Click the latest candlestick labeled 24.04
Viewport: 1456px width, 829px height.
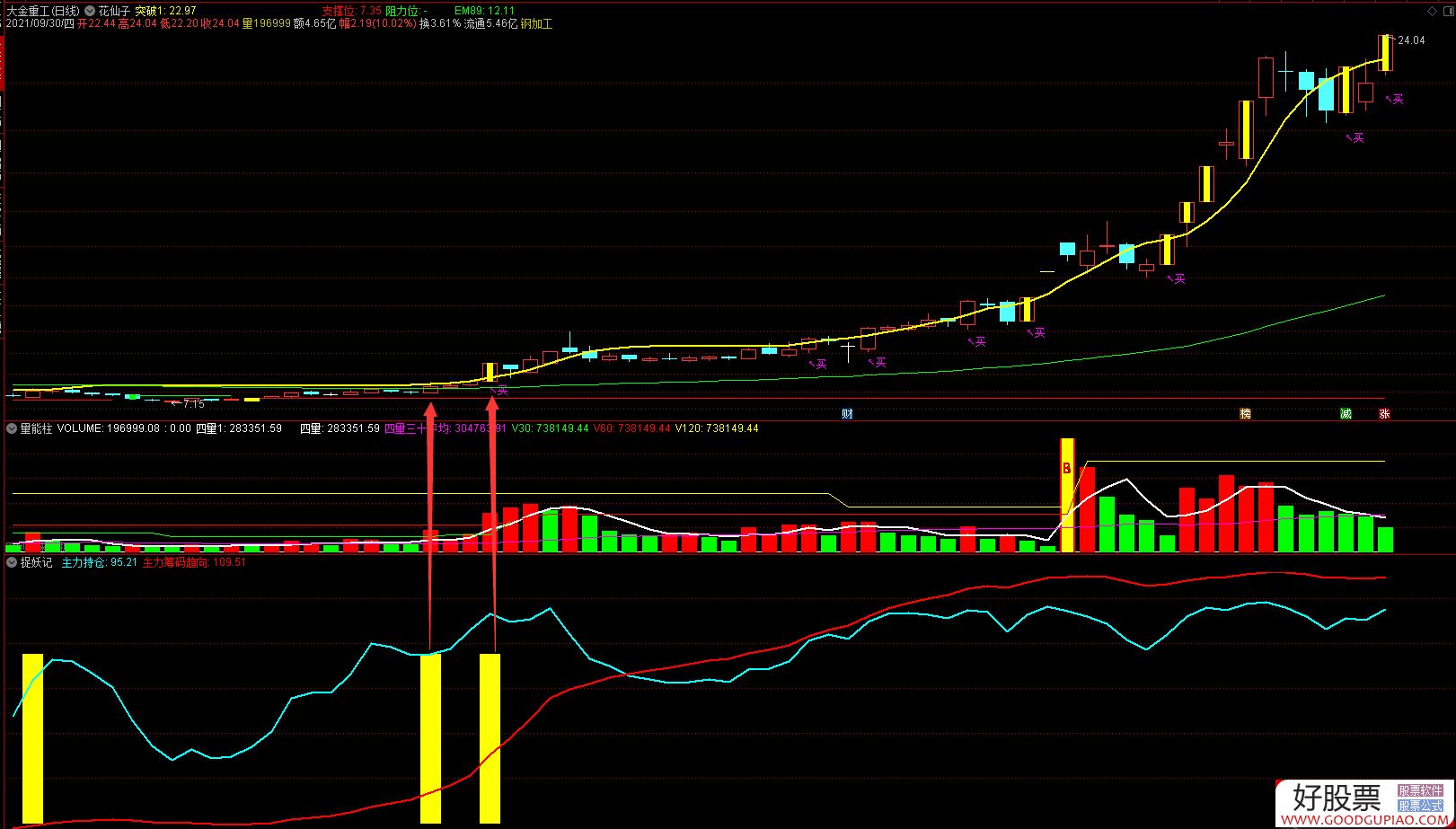click(1386, 53)
